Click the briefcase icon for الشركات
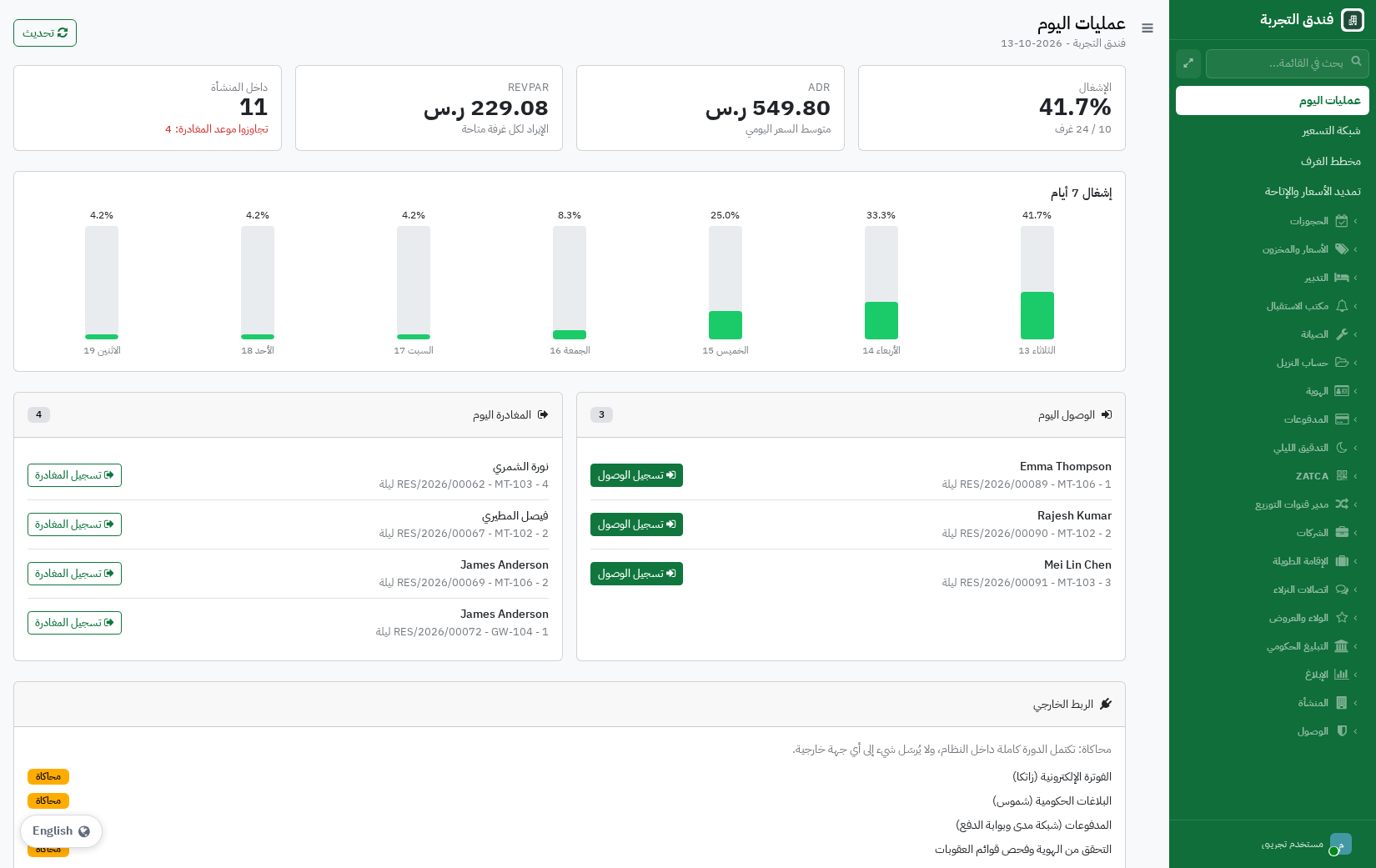The width and height of the screenshot is (1376, 868). 1342,533
